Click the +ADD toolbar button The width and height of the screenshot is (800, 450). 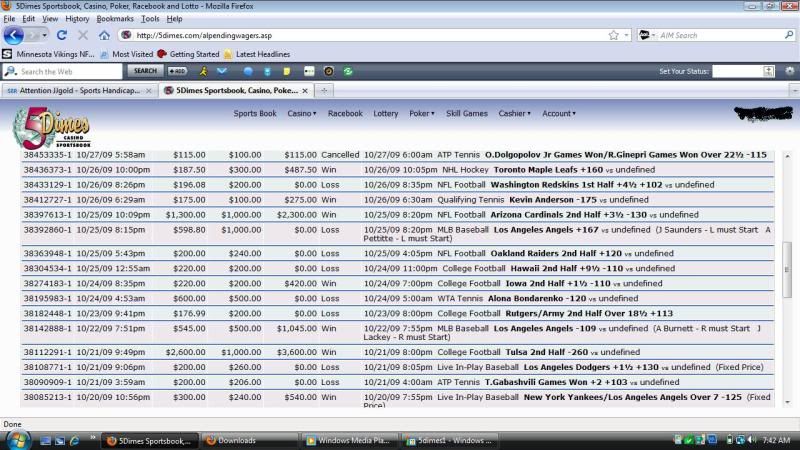point(177,71)
